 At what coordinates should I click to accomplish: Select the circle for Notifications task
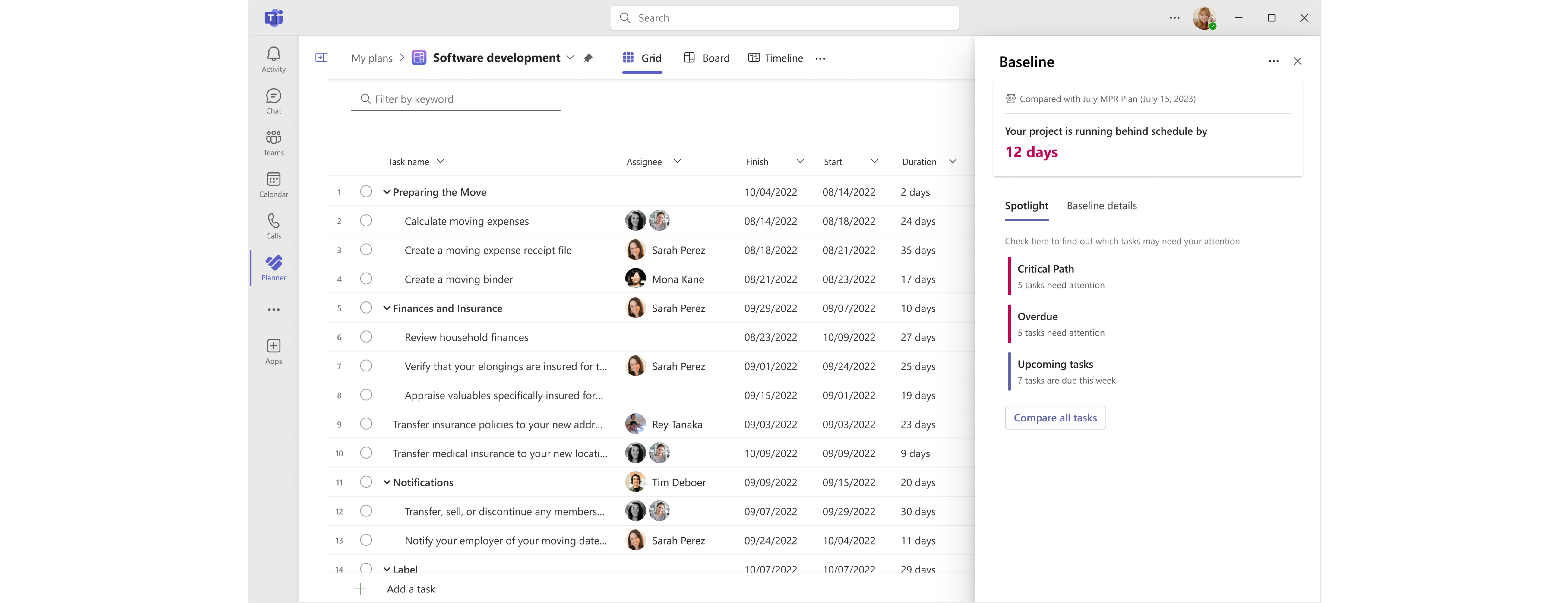(x=366, y=482)
